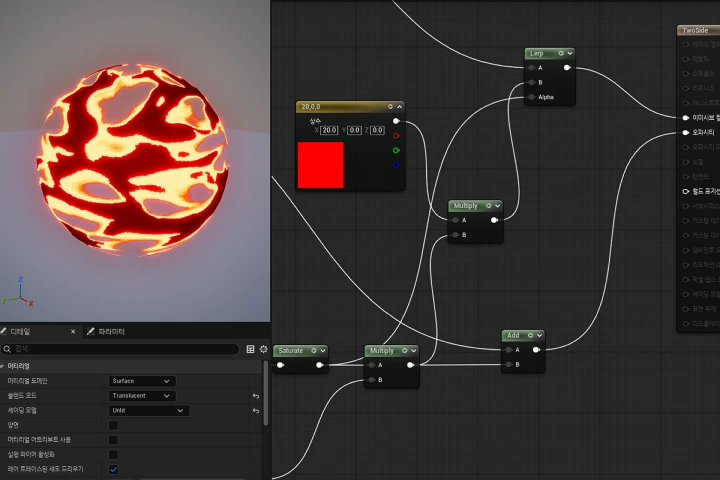Click the lower Multiply node B input pin
Screen dimensions: 720x480
[x=371, y=380]
